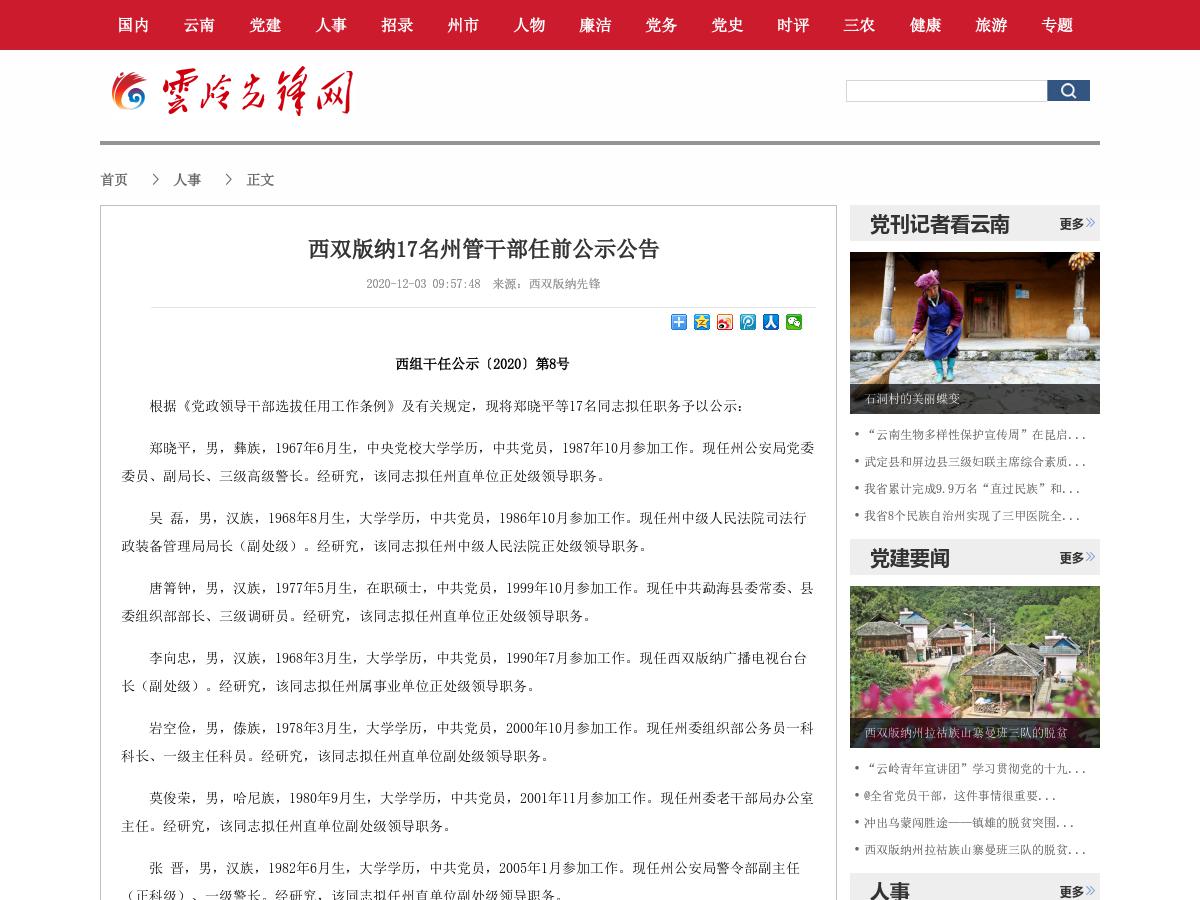Click 更多 next to 党刊记者看云南
This screenshot has height=900, width=1200.
click(1070, 224)
